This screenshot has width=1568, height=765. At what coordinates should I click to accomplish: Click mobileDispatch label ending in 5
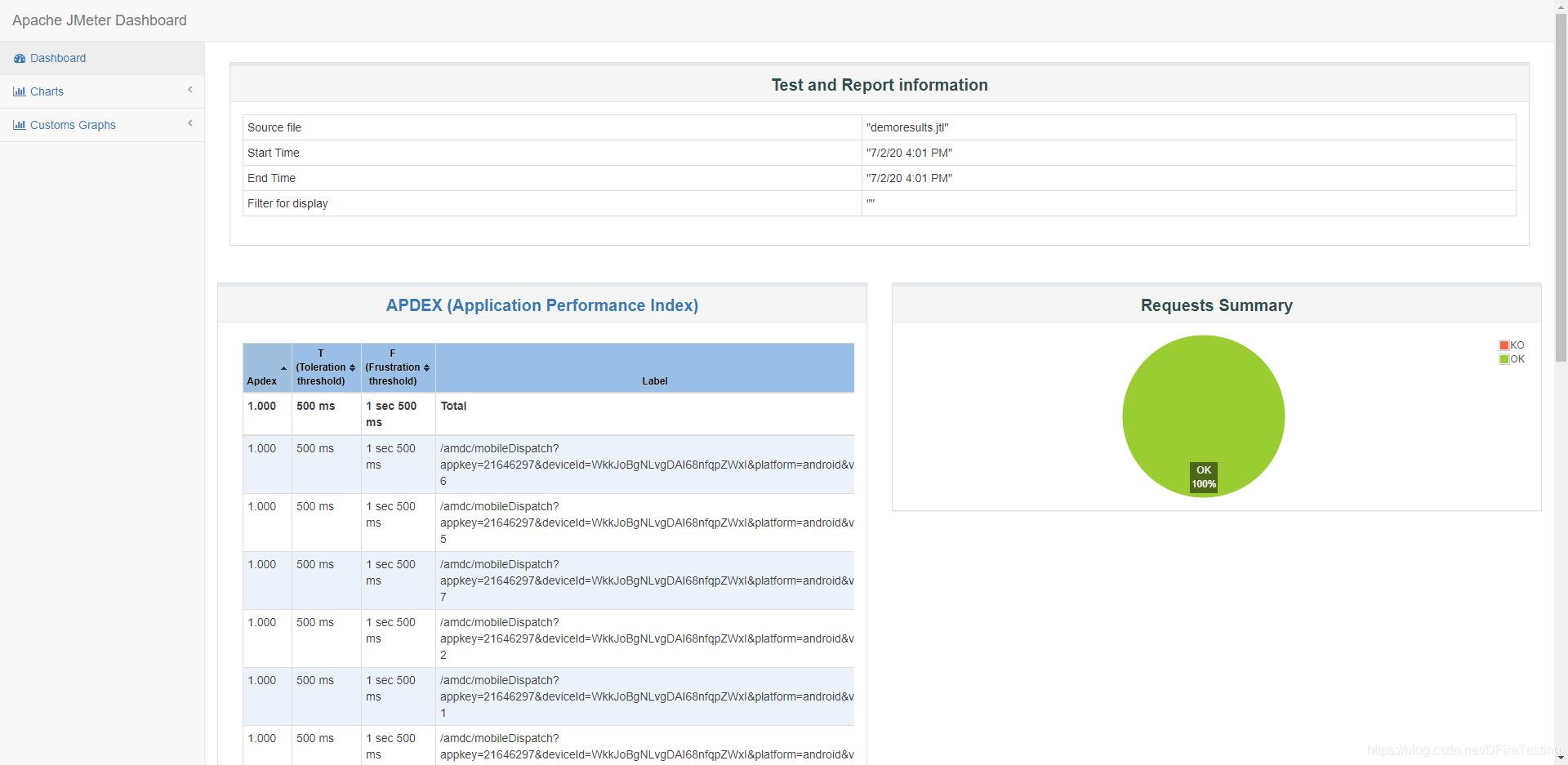(x=645, y=523)
